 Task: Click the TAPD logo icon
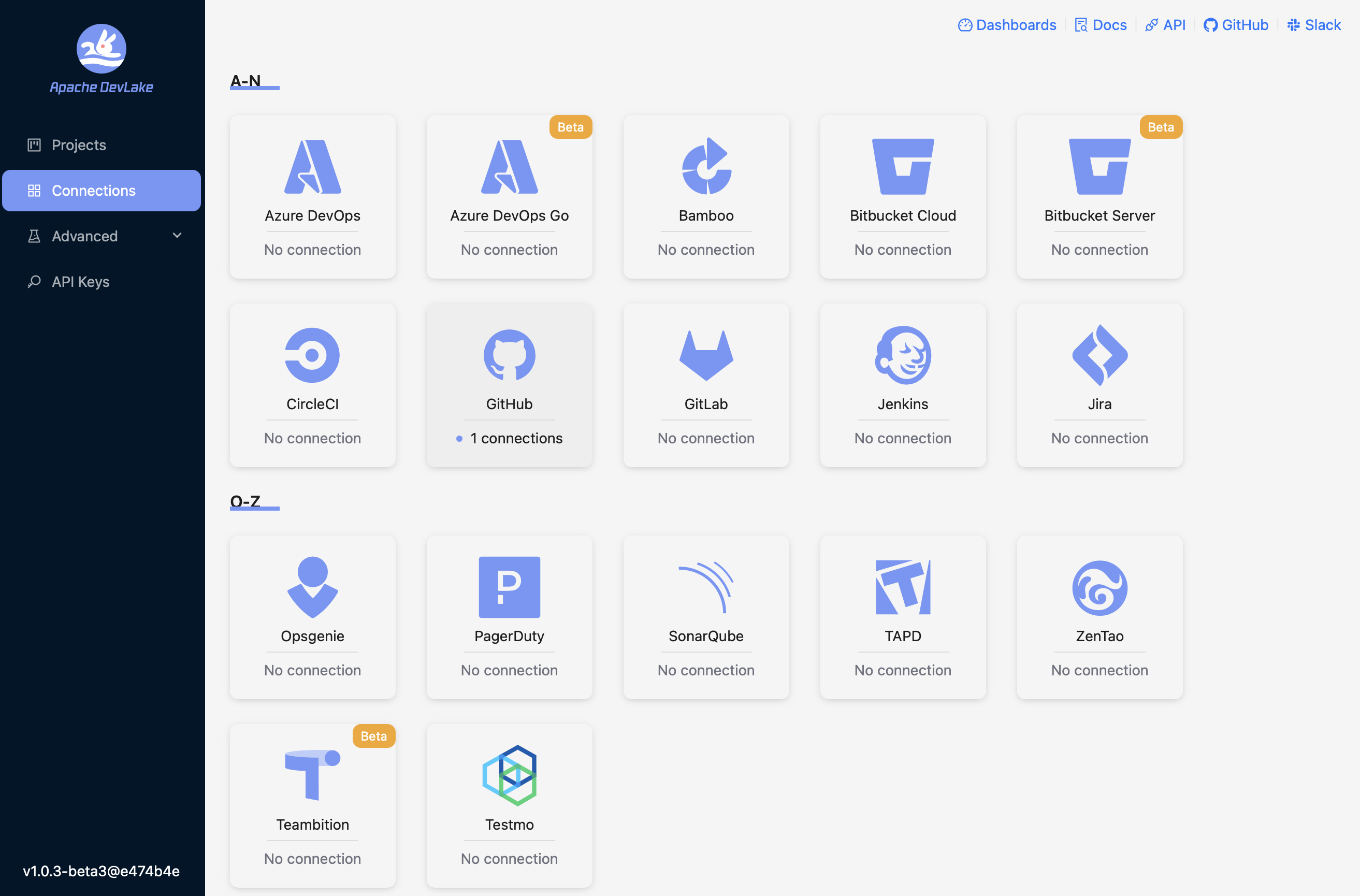pos(903,587)
